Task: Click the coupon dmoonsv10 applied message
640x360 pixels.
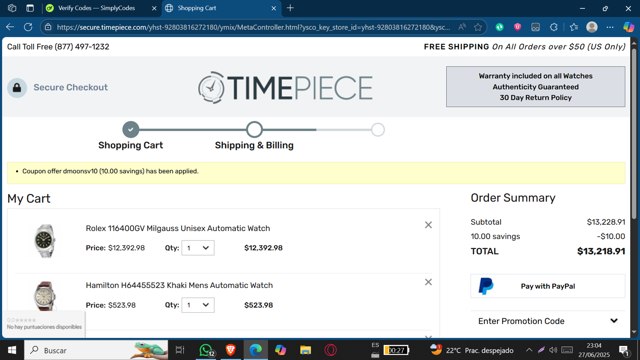Action: [x=110, y=171]
